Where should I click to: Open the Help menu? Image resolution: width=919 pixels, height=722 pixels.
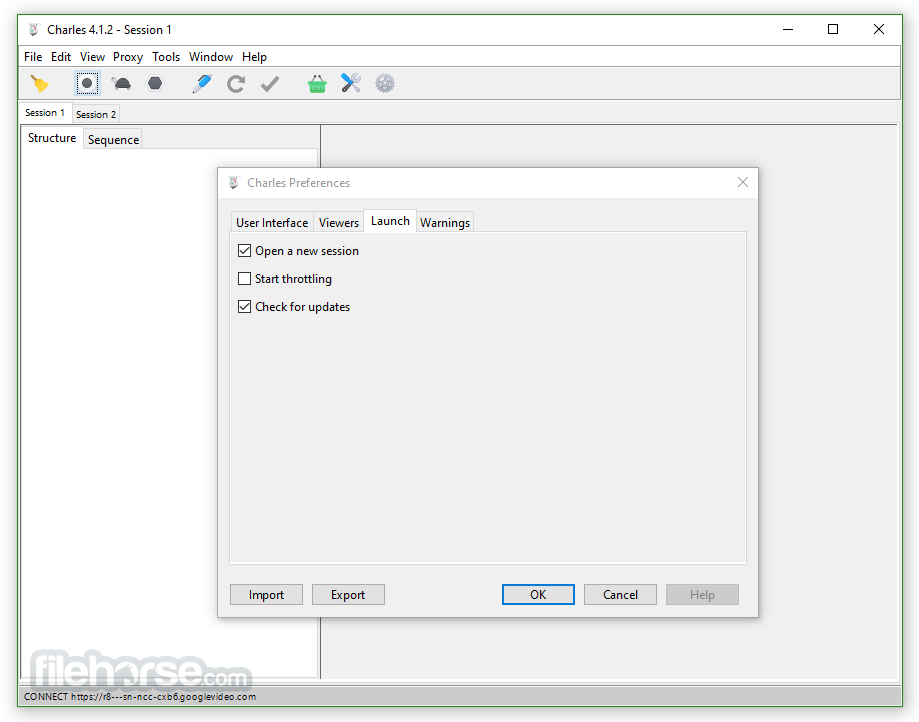tap(254, 57)
